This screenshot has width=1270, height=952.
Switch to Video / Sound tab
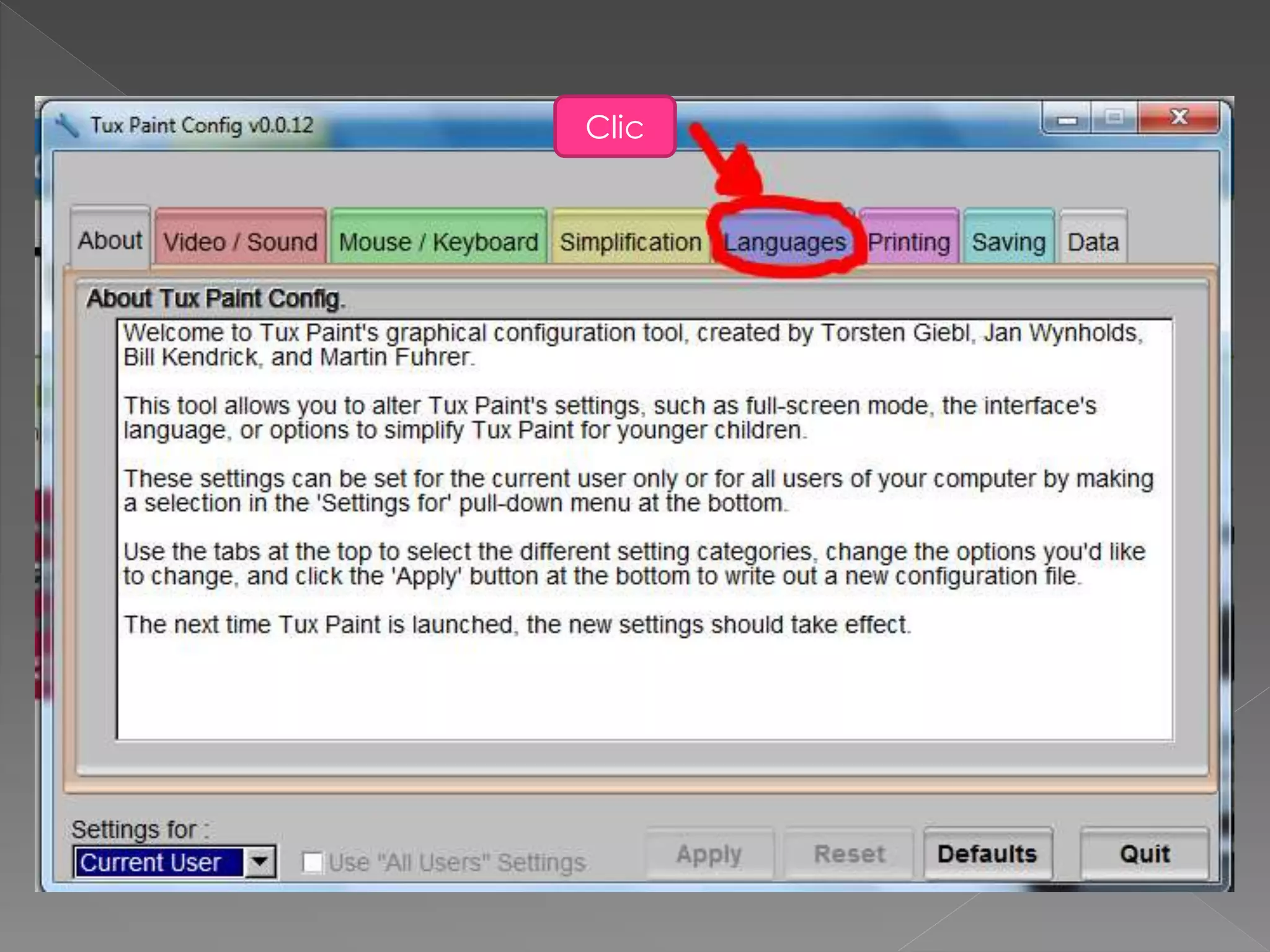(241, 242)
